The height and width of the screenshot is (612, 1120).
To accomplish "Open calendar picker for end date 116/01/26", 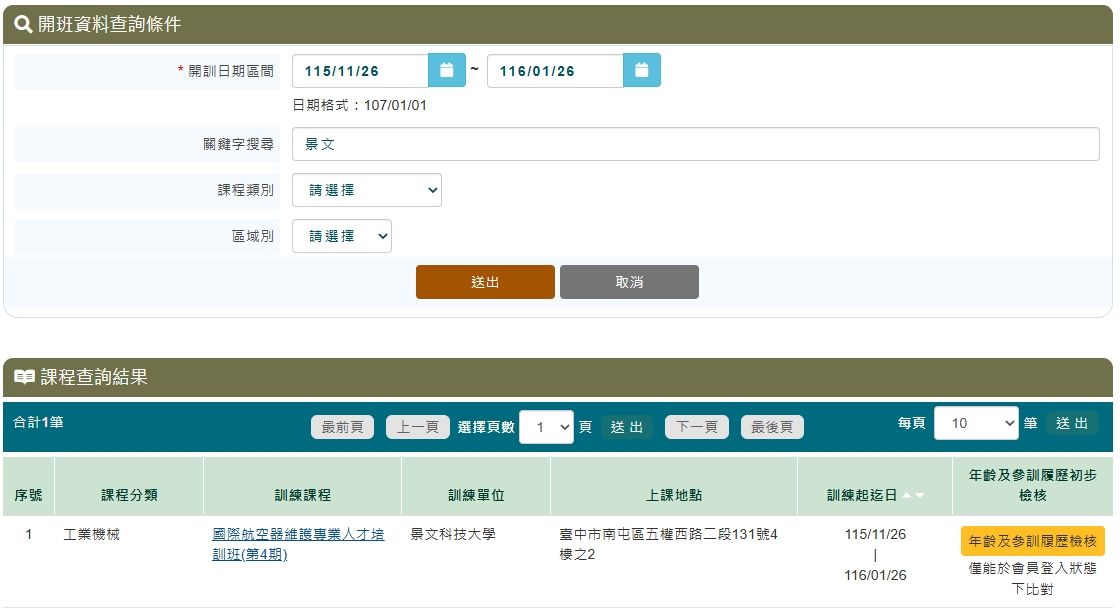I will point(641,71).
